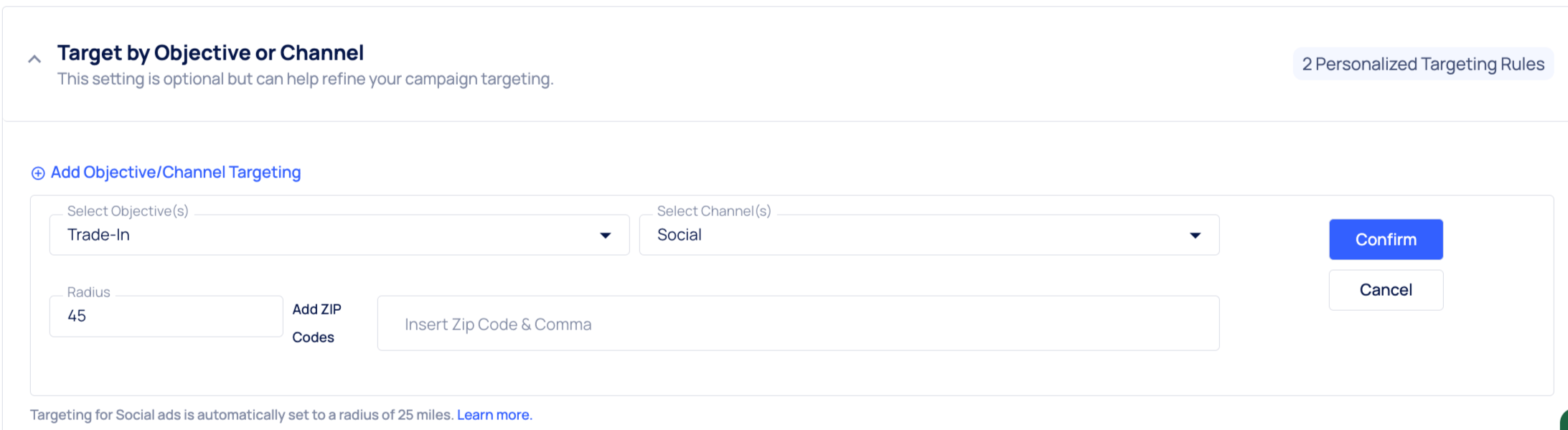1568x430 pixels.
Task: Select the Trade-In objective value
Action: point(98,235)
